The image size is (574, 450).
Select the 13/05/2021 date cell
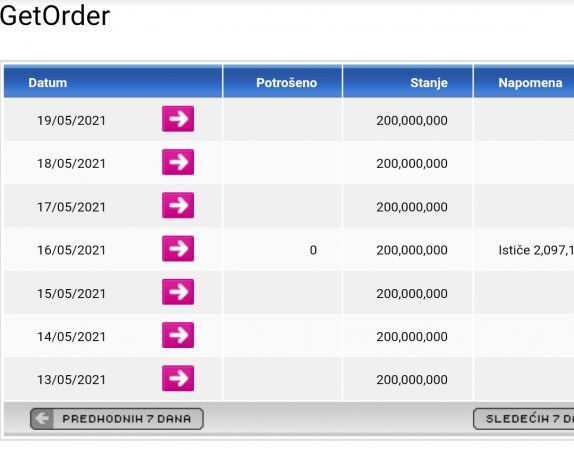click(x=71, y=380)
